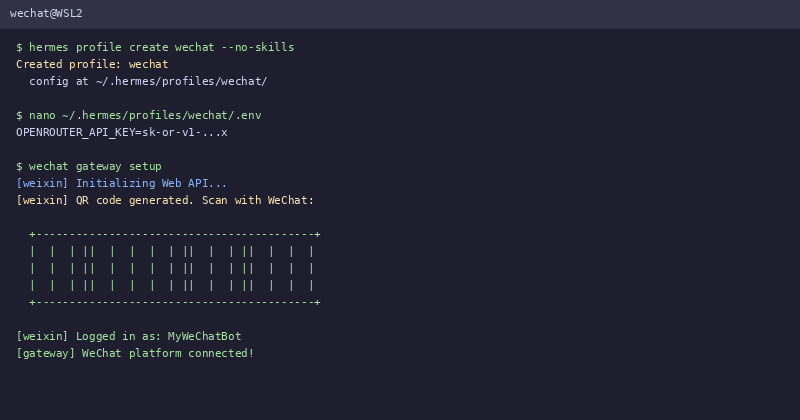Click the [gateway] tag in the last line

click(x=45, y=353)
